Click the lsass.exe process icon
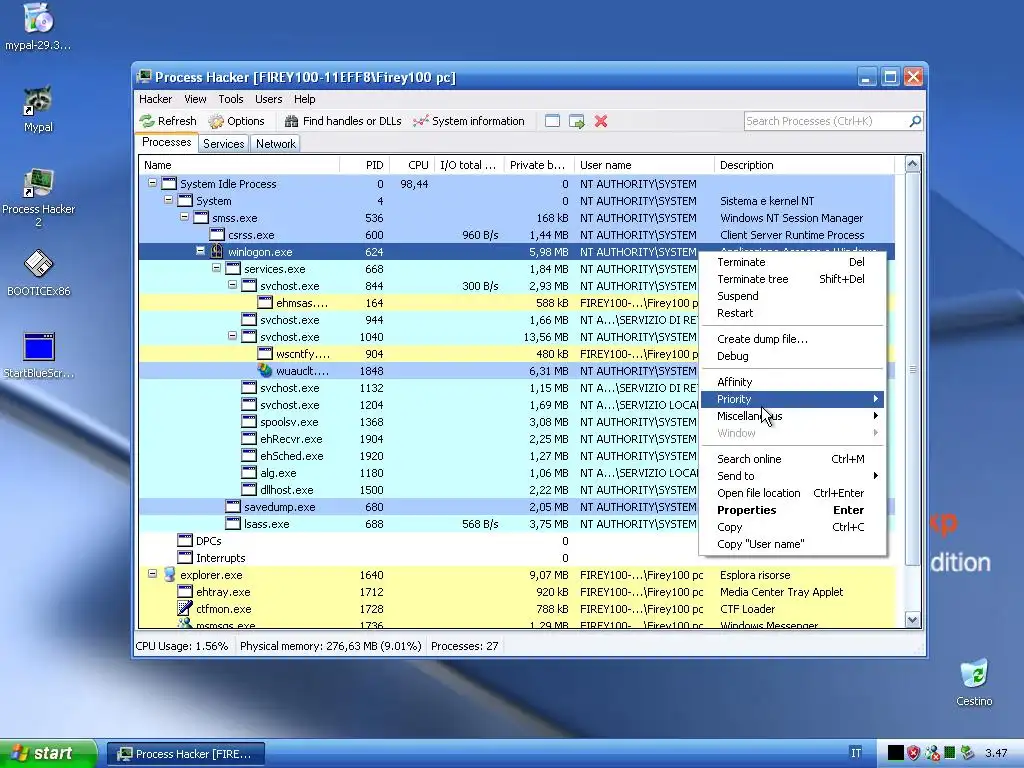Screen dimensions: 1024x768 (x=232, y=524)
